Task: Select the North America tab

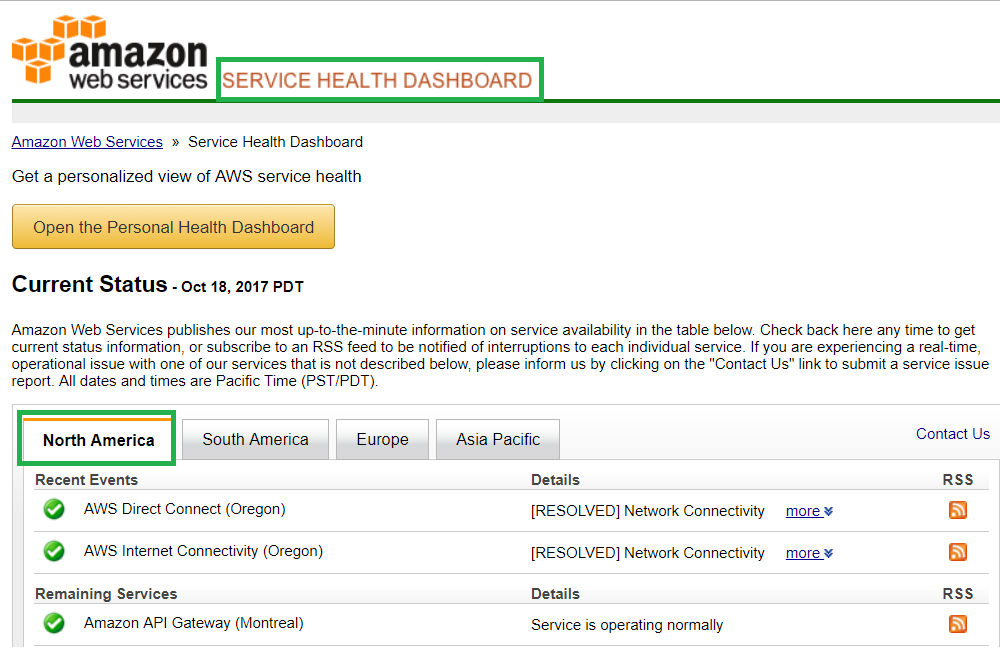Action: pyautogui.click(x=98, y=439)
